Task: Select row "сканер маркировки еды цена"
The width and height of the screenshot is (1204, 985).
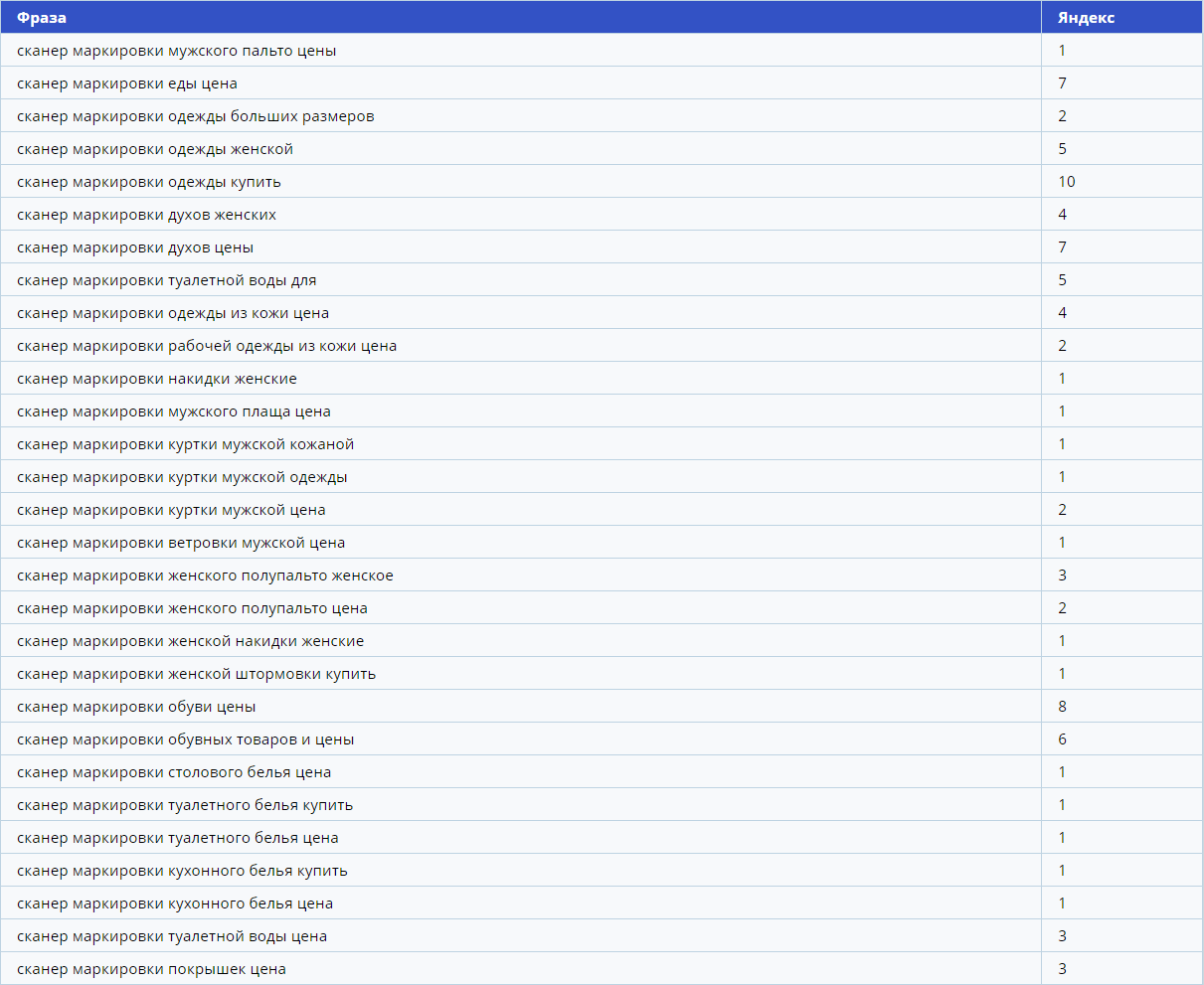Action: pyautogui.click(x=602, y=83)
